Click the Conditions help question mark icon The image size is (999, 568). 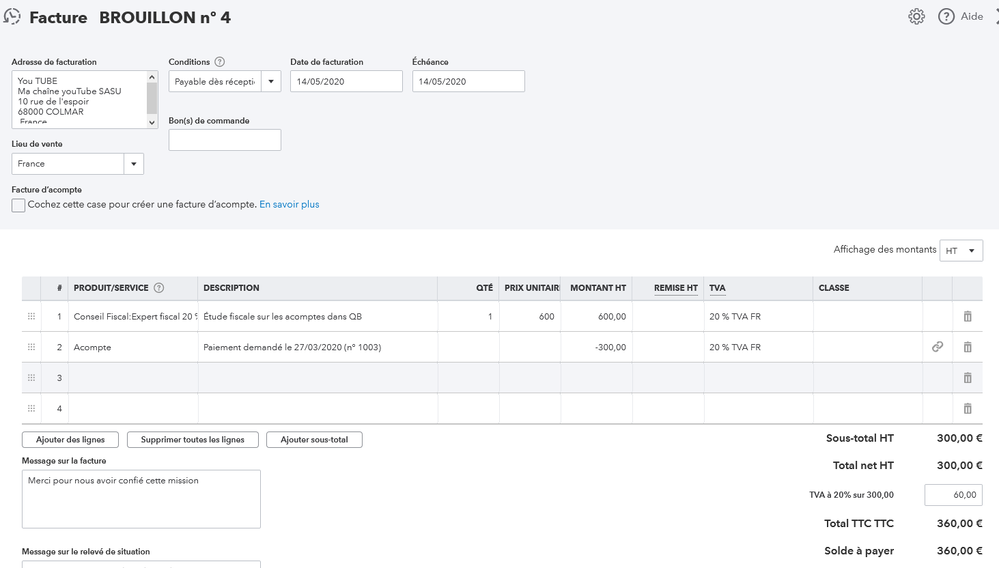[x=220, y=62]
